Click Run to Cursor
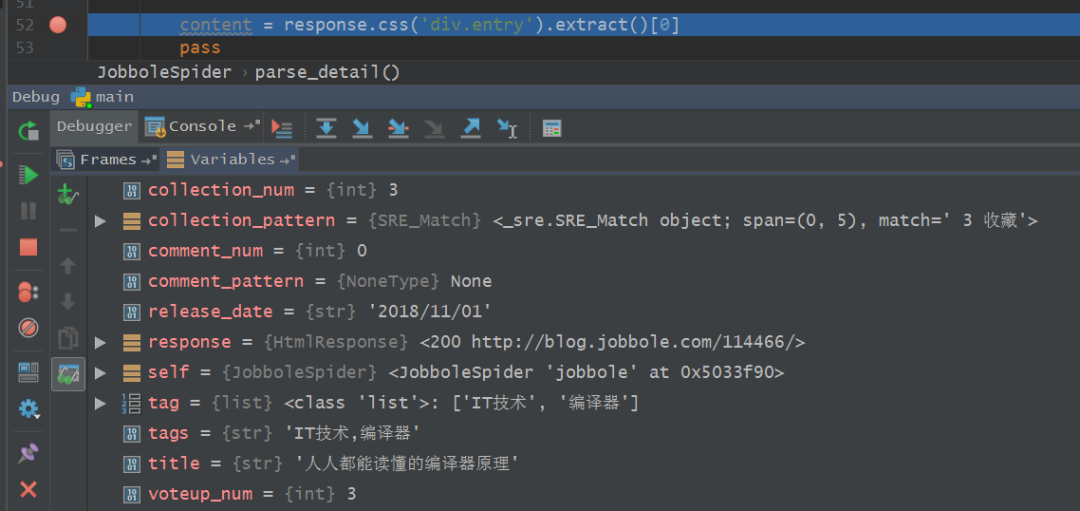Viewport: 1080px width, 511px height. coord(507,127)
